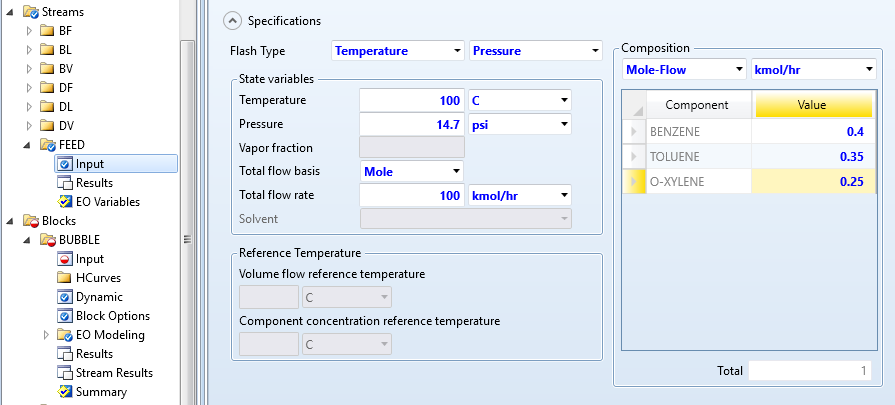Select the BENZENE row header arrow

coord(634,132)
